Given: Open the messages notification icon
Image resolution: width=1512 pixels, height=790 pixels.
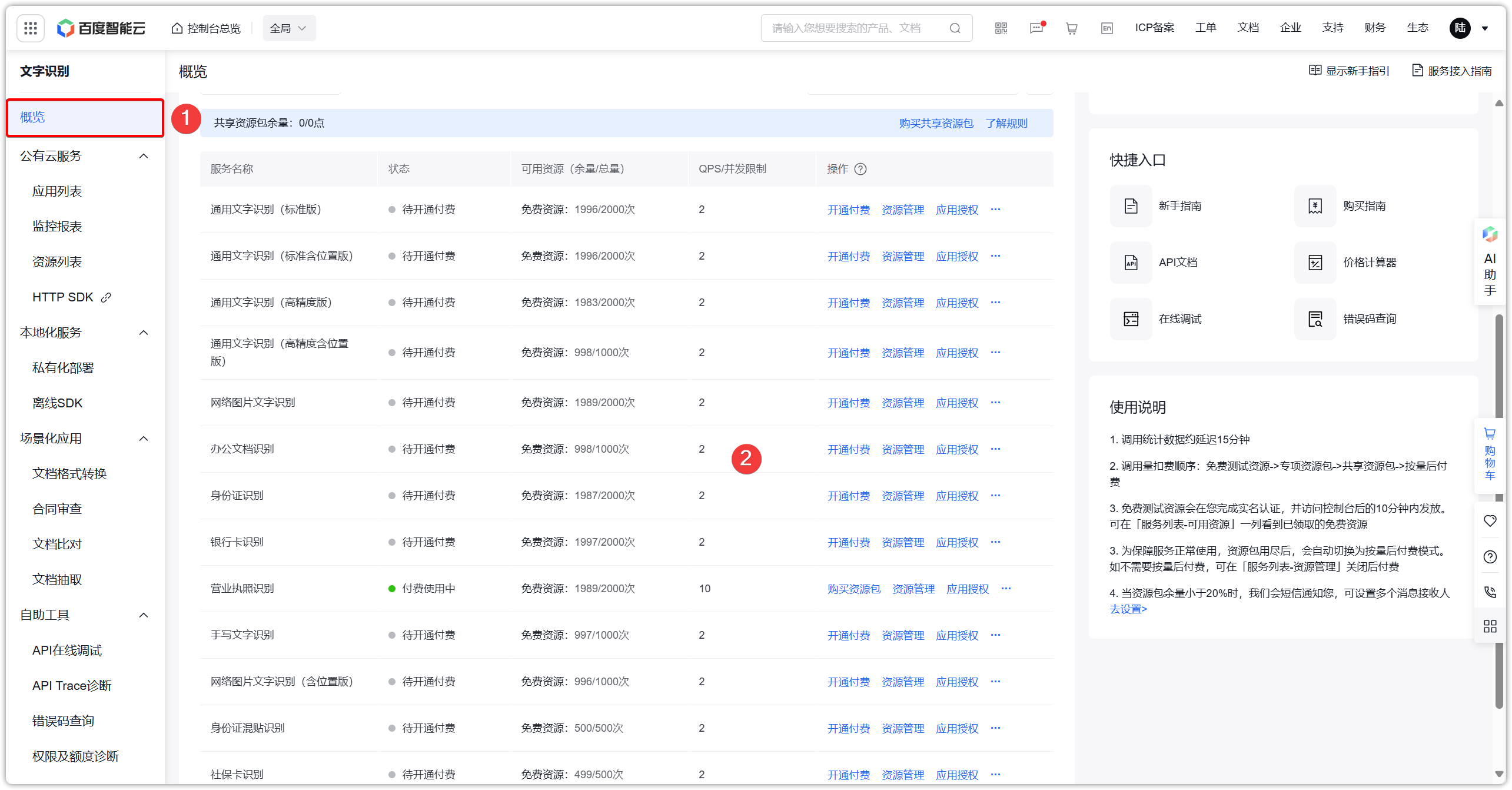Looking at the screenshot, I should 1036,28.
